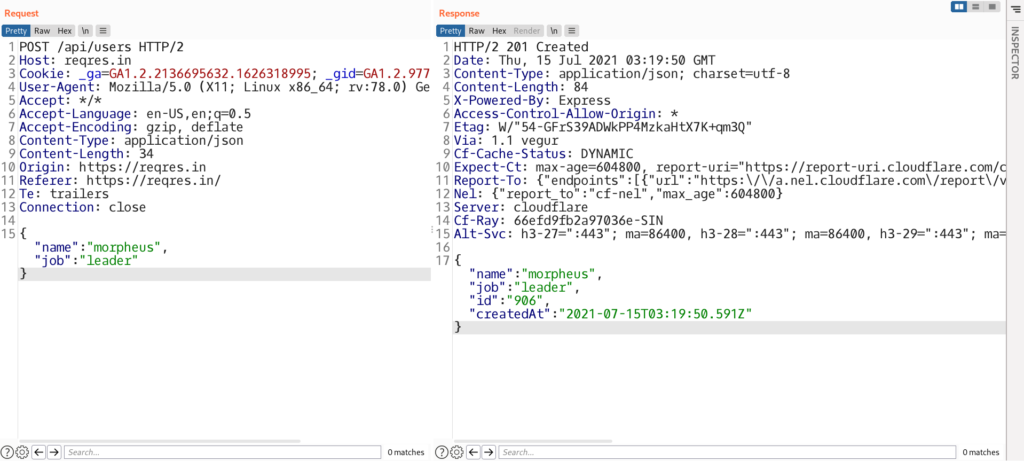Click the 'Accept-Encoding: gzip, deflate' line

coord(131,127)
